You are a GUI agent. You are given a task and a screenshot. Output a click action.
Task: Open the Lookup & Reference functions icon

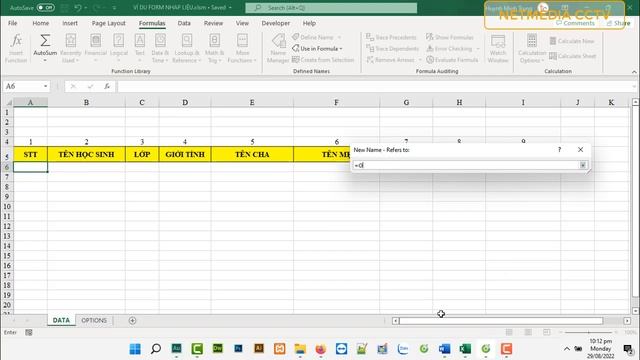click(187, 40)
